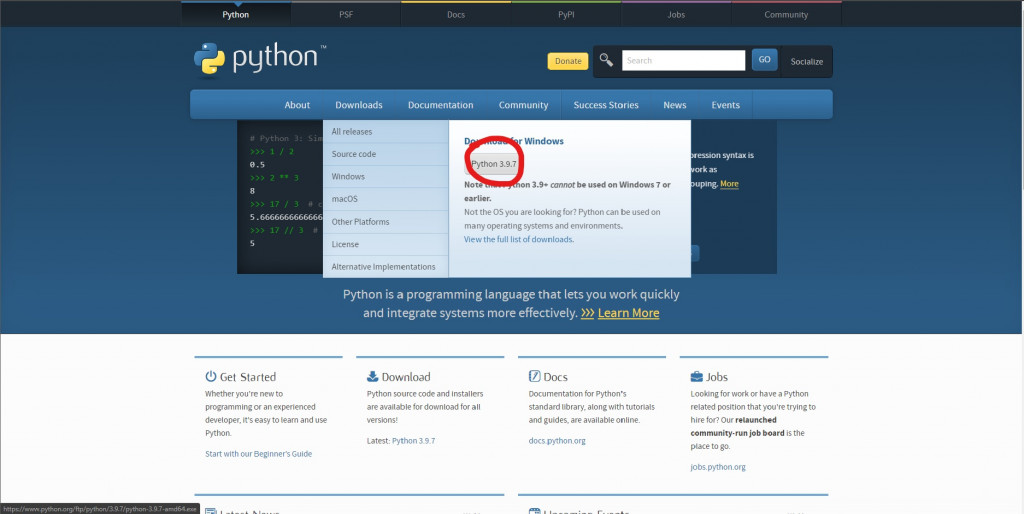
Task: Click the GO search button
Action: [765, 59]
